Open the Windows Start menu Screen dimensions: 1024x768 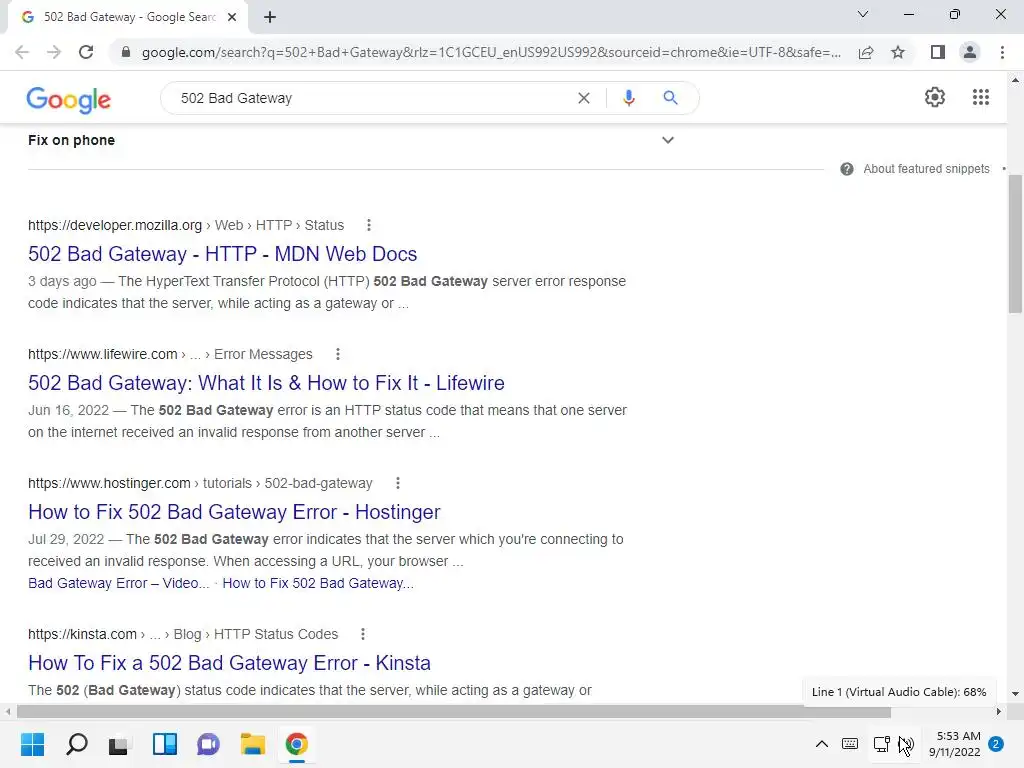[32, 744]
